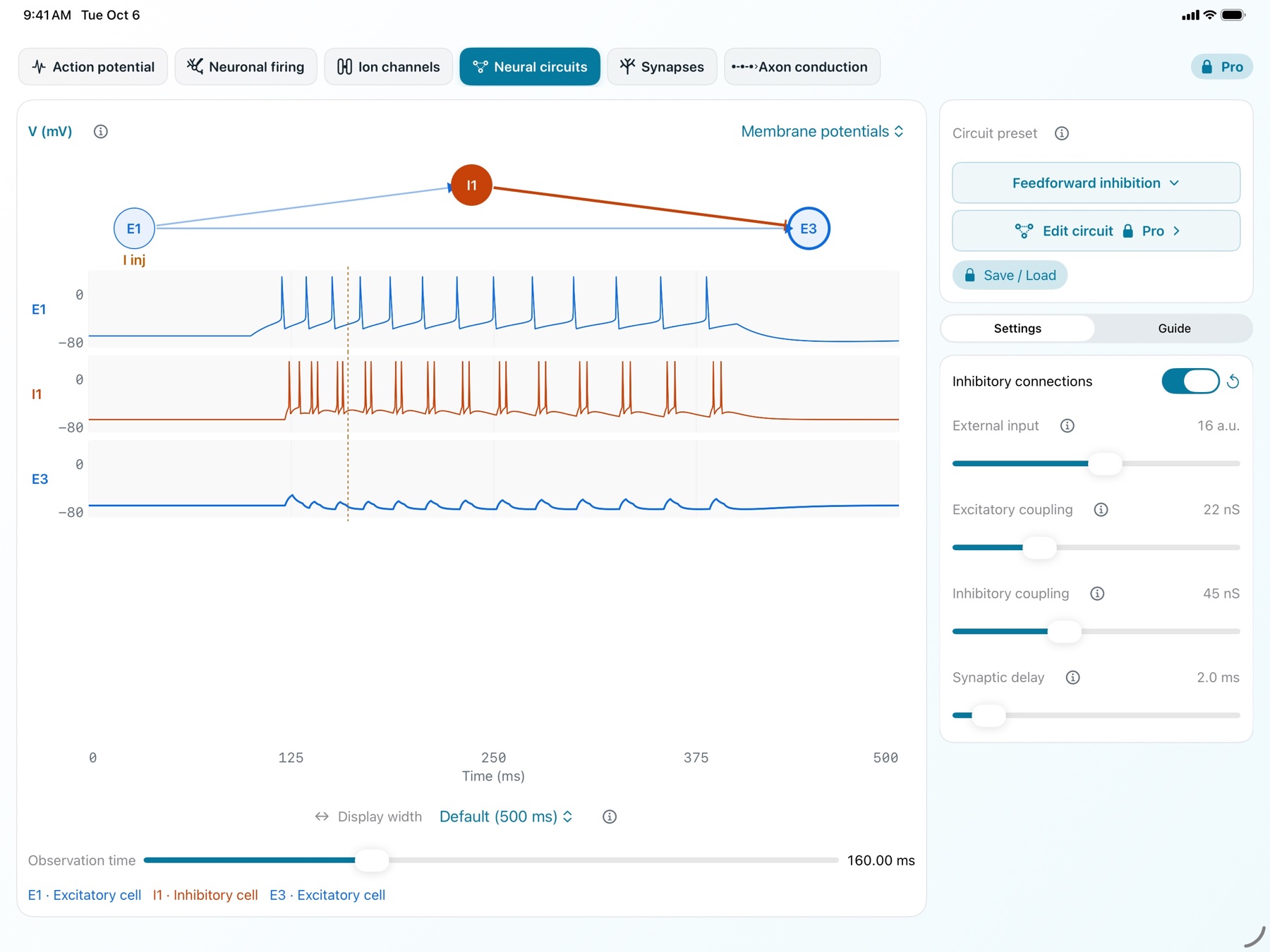Click info icon next to V (mV)
Viewport: 1270px width, 952px height.
101,132
